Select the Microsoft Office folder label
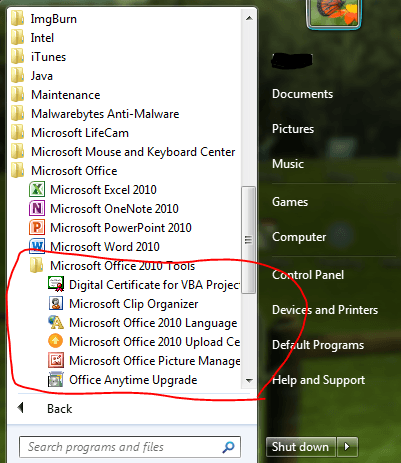This screenshot has width=401, height=463. click(74, 171)
